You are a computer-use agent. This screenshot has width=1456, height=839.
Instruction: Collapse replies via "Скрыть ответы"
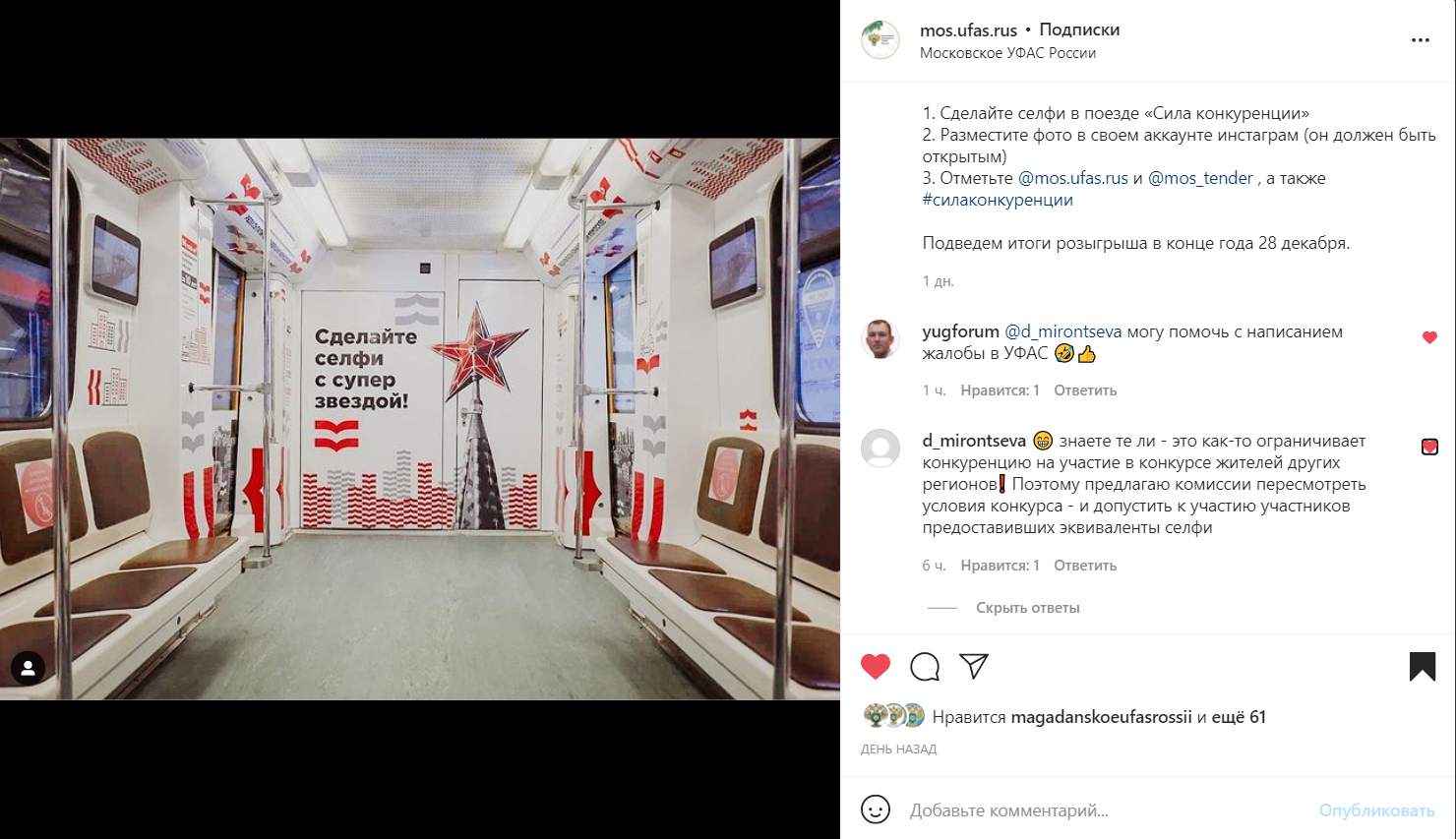pyautogui.click(x=1028, y=608)
